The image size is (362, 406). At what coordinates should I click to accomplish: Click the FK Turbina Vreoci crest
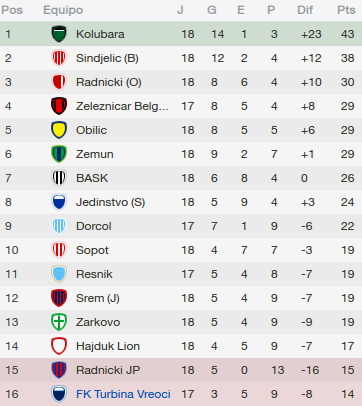pyautogui.click(x=59, y=394)
